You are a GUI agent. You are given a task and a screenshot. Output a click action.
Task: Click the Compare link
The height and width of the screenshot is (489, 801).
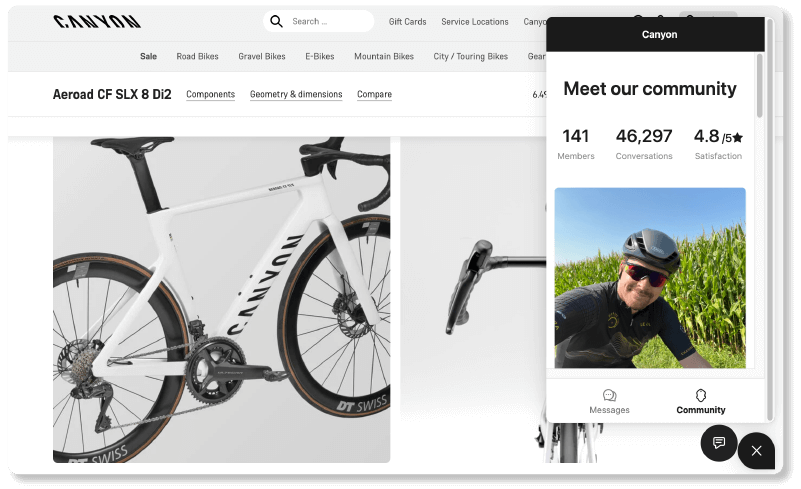[374, 95]
